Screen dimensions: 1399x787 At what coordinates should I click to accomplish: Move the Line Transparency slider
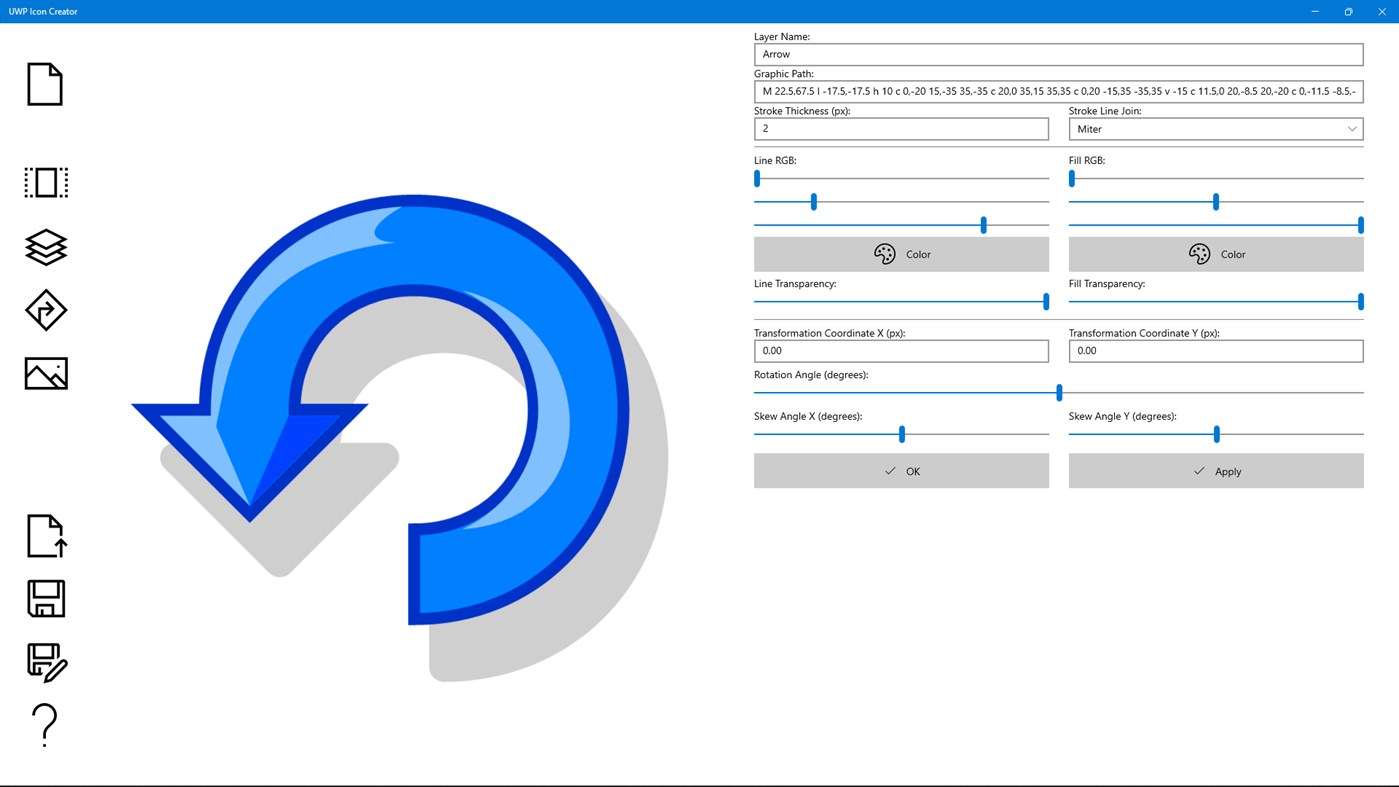1044,300
